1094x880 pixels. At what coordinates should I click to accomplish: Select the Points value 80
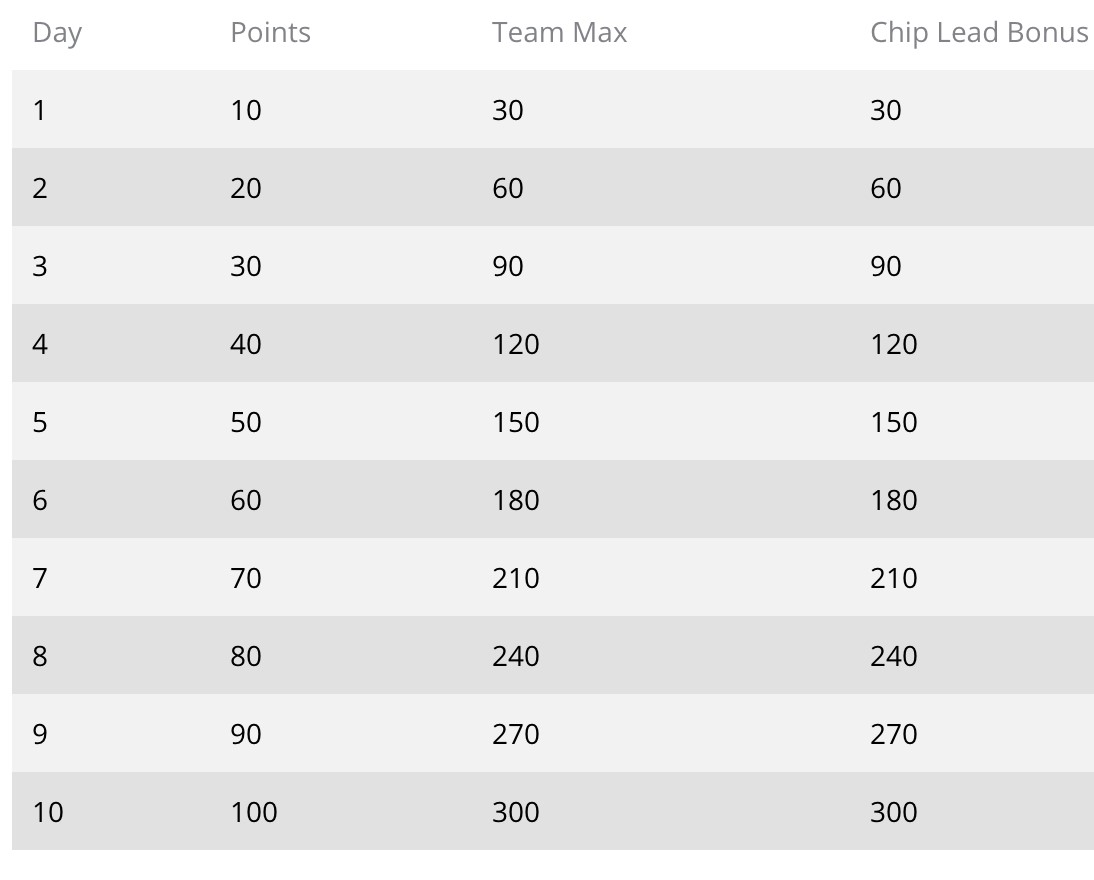click(246, 656)
